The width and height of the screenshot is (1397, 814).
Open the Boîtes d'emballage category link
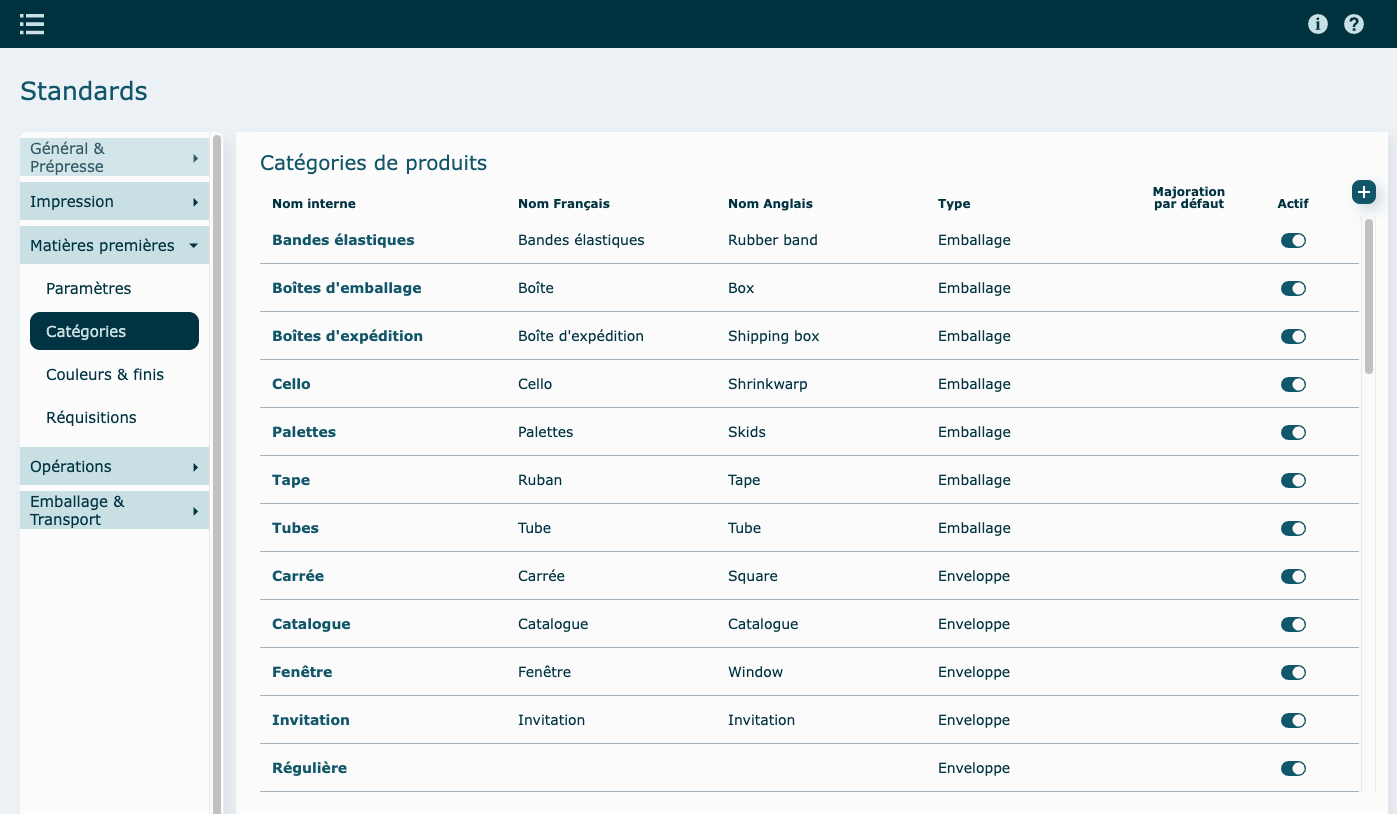[347, 288]
